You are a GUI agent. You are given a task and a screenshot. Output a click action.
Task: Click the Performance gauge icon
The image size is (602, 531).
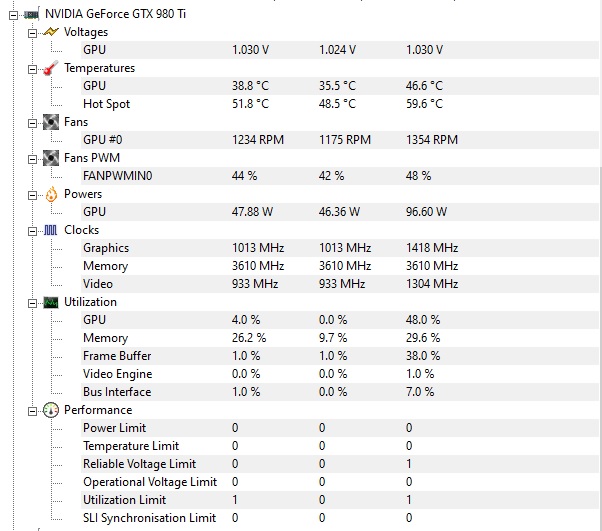(51, 410)
